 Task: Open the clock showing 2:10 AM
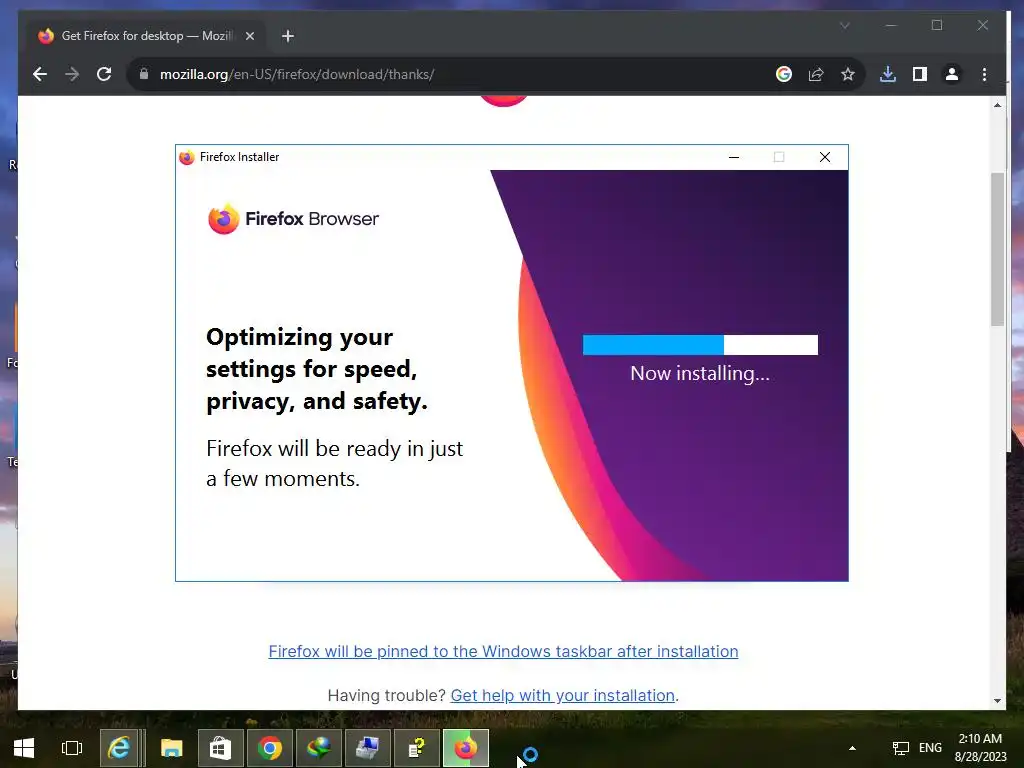pyautogui.click(x=980, y=748)
